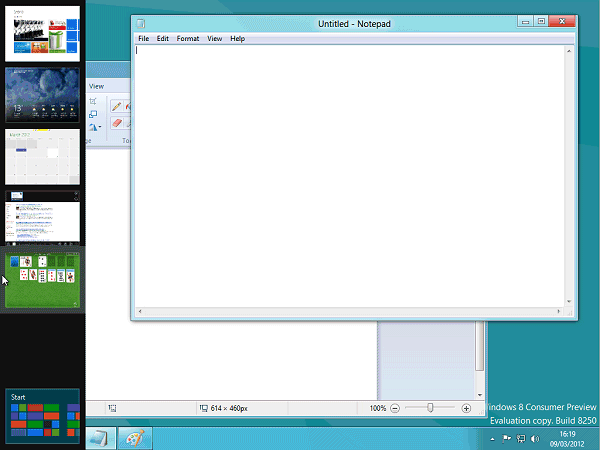Click the Paint zoom slider handle
Image resolution: width=600 pixels, height=450 pixels.
(x=430, y=408)
